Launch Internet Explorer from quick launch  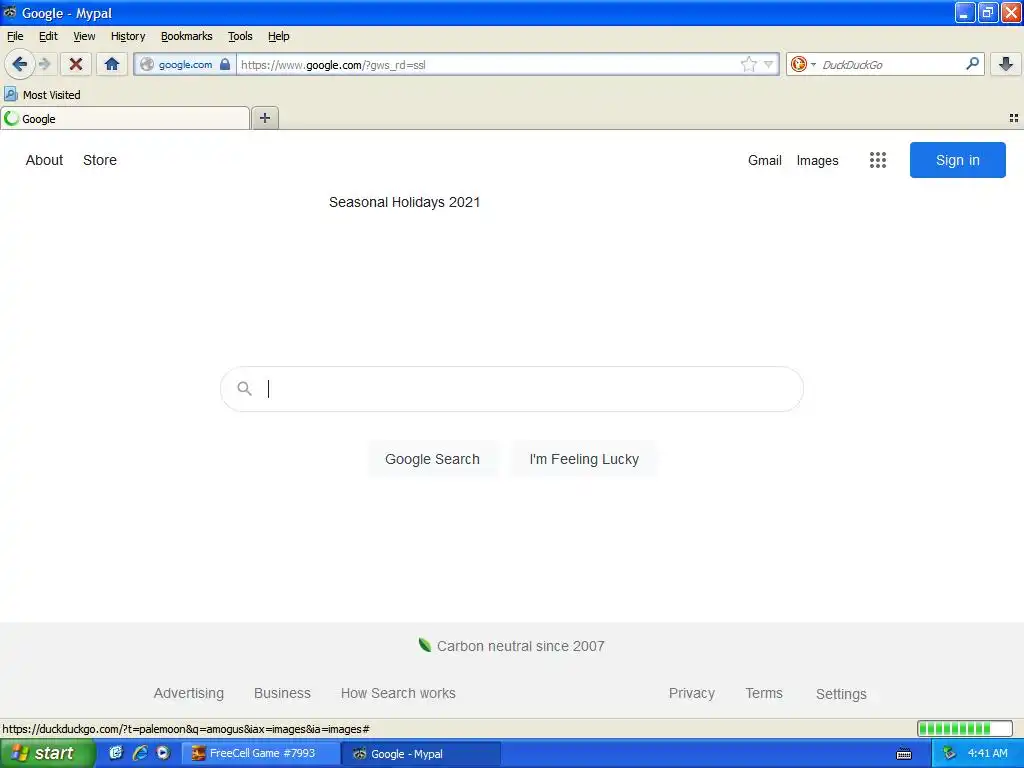pyautogui.click(x=140, y=753)
